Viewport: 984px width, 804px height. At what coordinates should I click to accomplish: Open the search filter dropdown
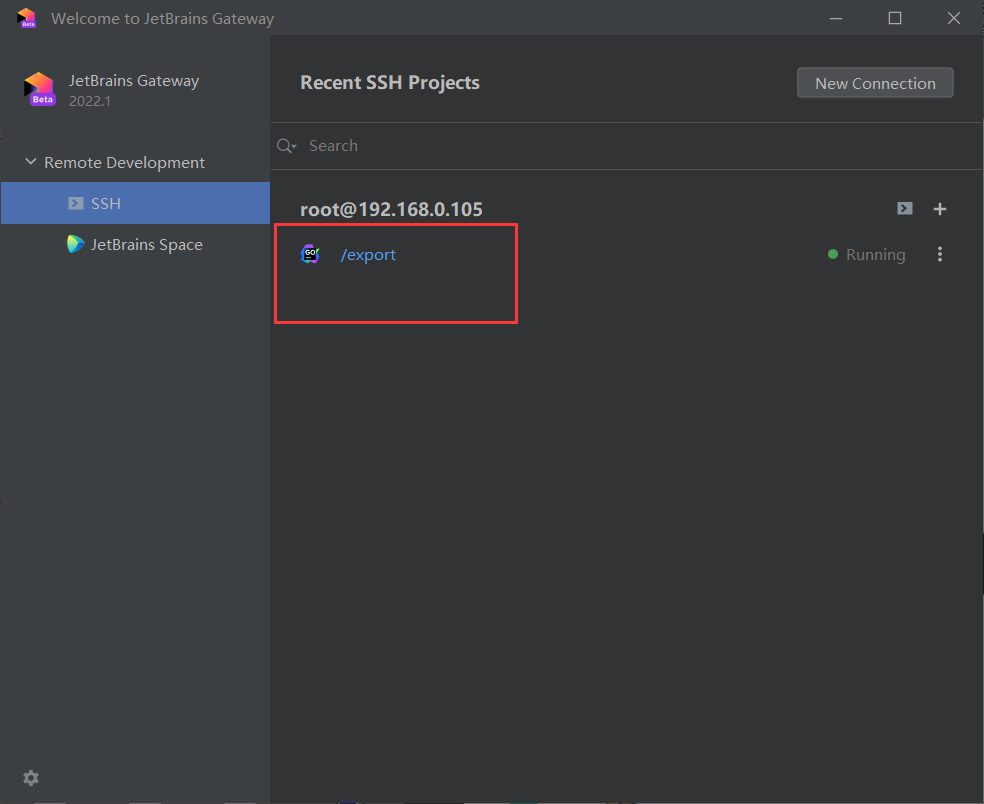pos(292,148)
